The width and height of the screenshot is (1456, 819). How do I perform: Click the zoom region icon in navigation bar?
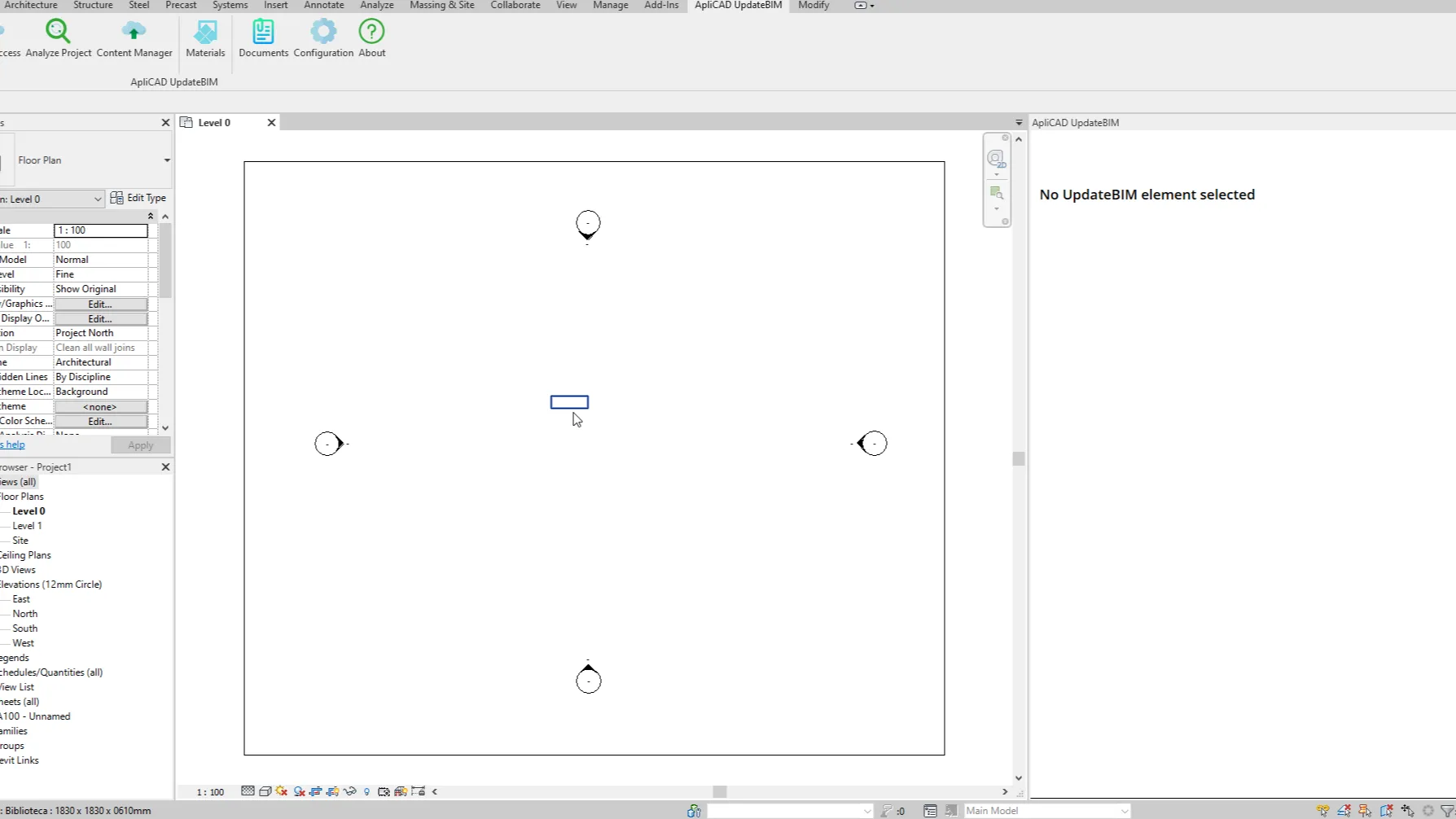tap(995, 193)
